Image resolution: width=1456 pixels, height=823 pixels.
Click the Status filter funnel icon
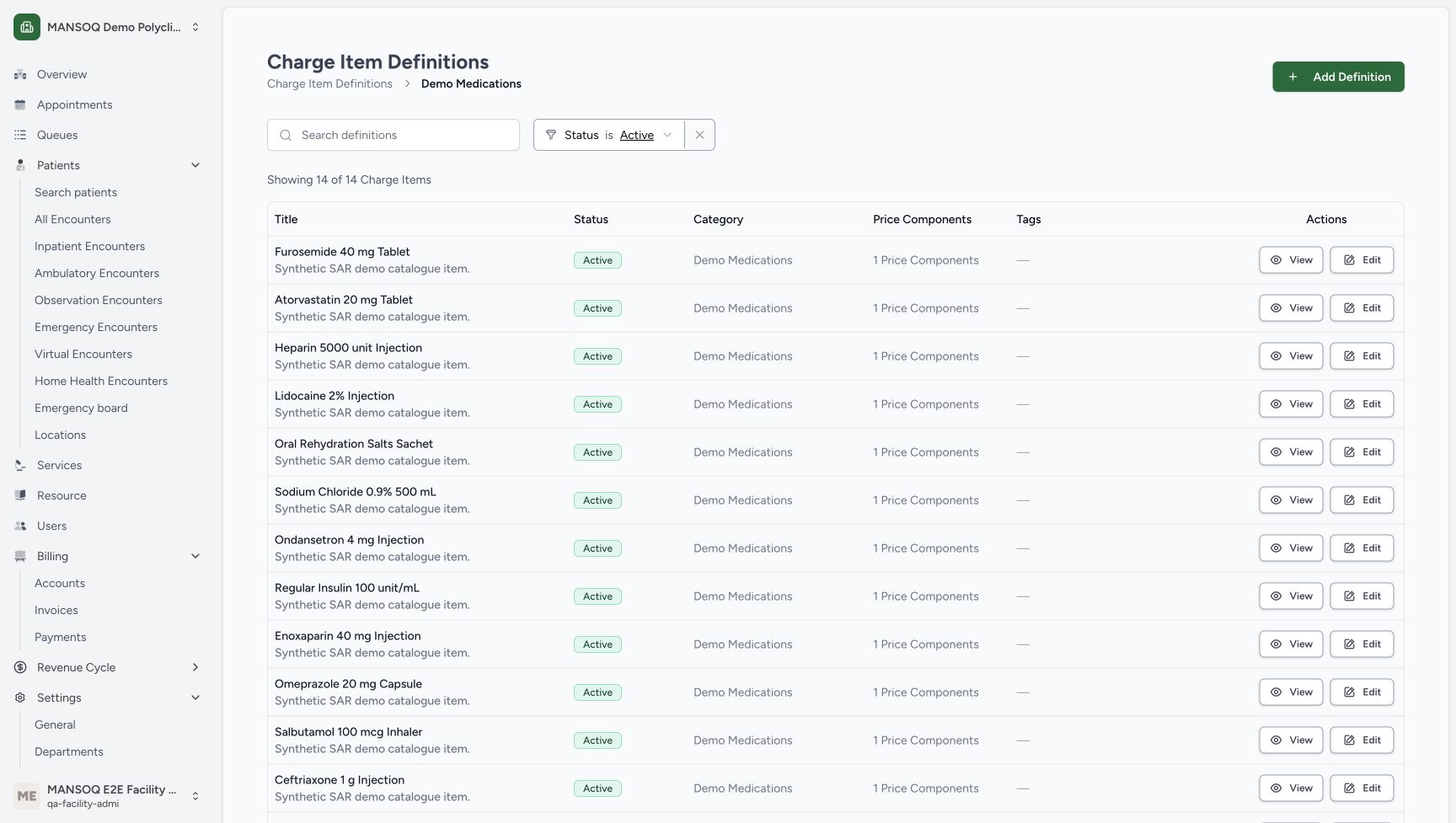[x=551, y=135]
